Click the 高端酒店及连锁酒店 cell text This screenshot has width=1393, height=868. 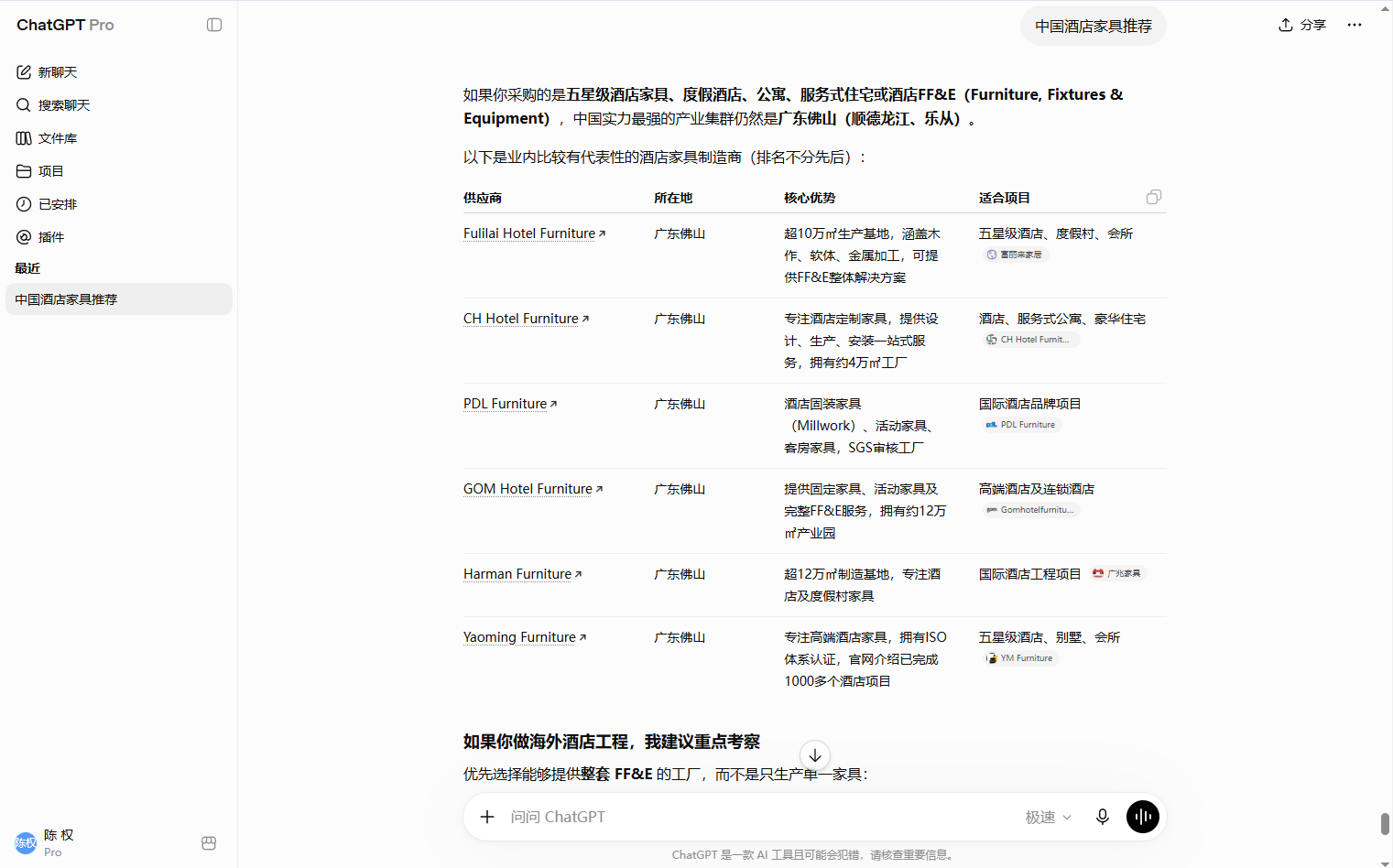click(x=1037, y=489)
